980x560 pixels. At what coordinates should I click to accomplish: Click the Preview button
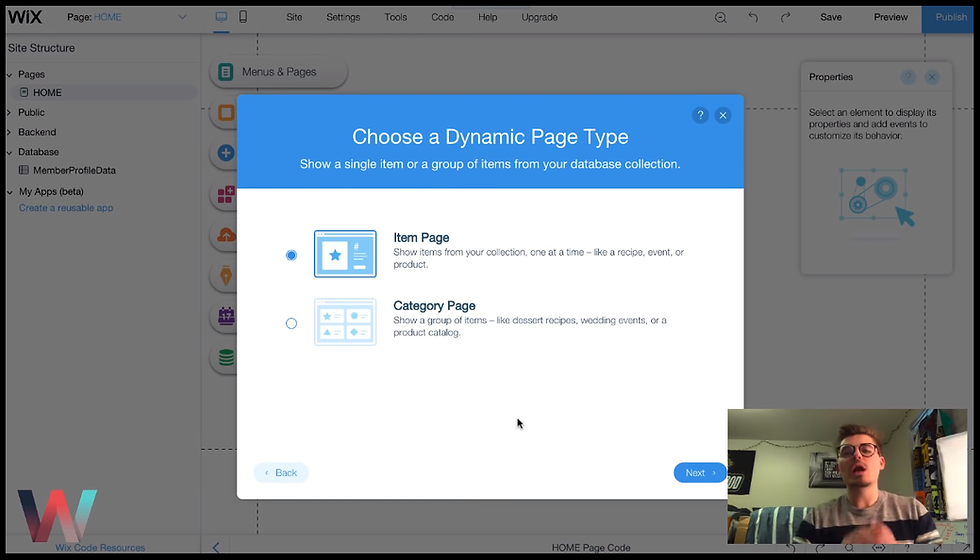coord(891,17)
